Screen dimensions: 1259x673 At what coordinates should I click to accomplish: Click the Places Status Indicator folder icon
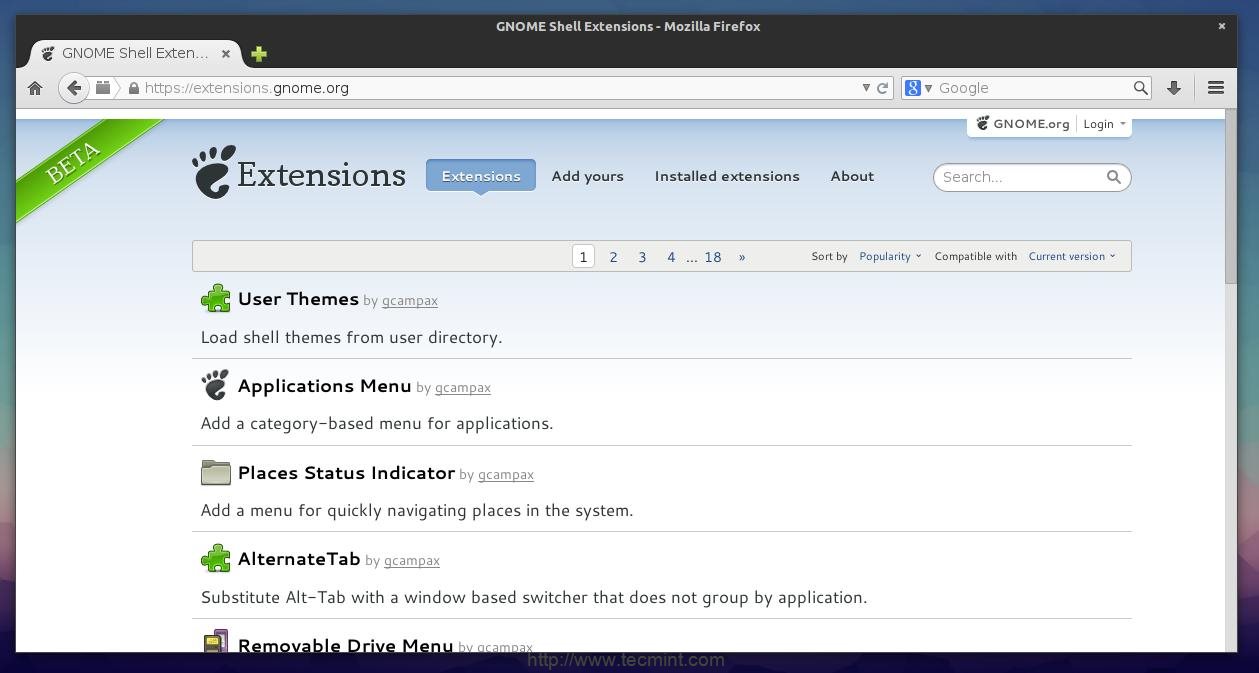click(215, 473)
